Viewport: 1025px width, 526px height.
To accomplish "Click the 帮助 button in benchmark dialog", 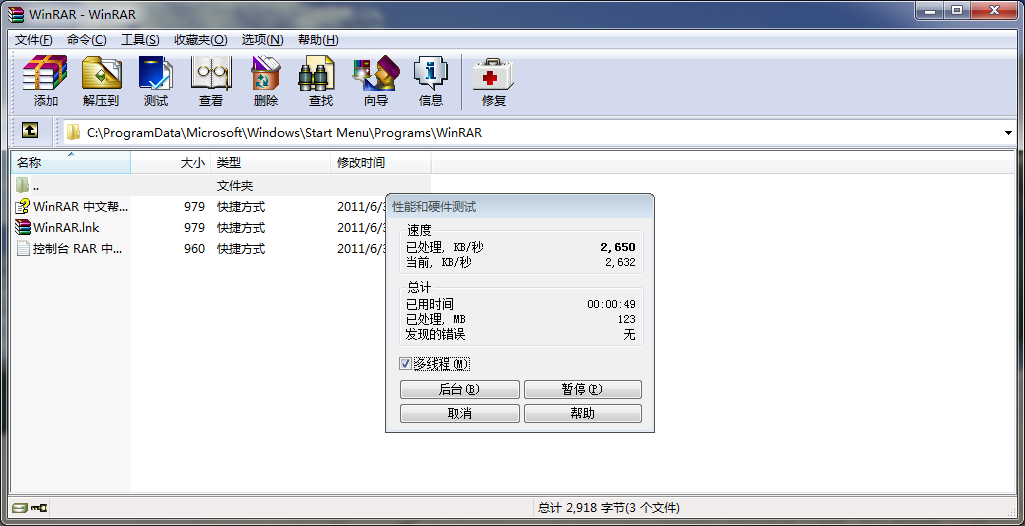I will tap(582, 414).
